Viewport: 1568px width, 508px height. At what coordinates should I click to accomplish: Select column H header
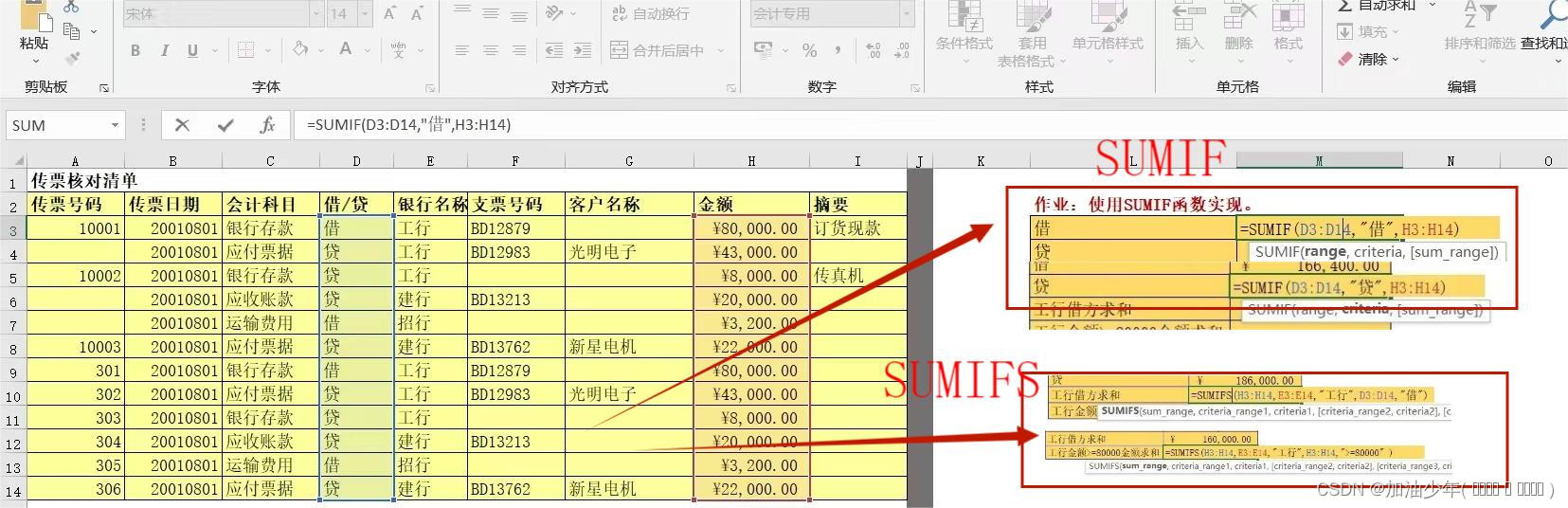point(751,161)
